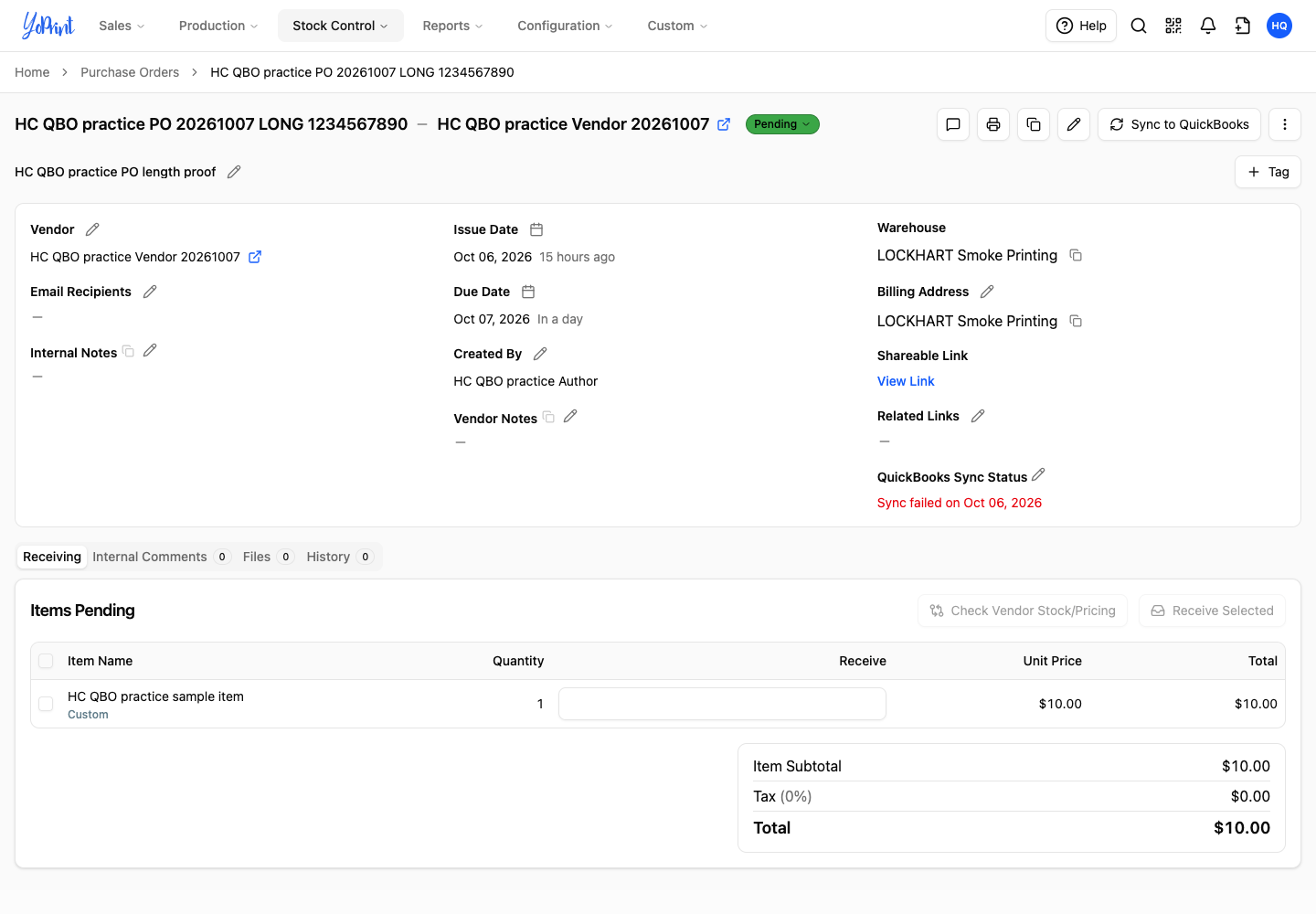Switch to the History tab

point(339,557)
